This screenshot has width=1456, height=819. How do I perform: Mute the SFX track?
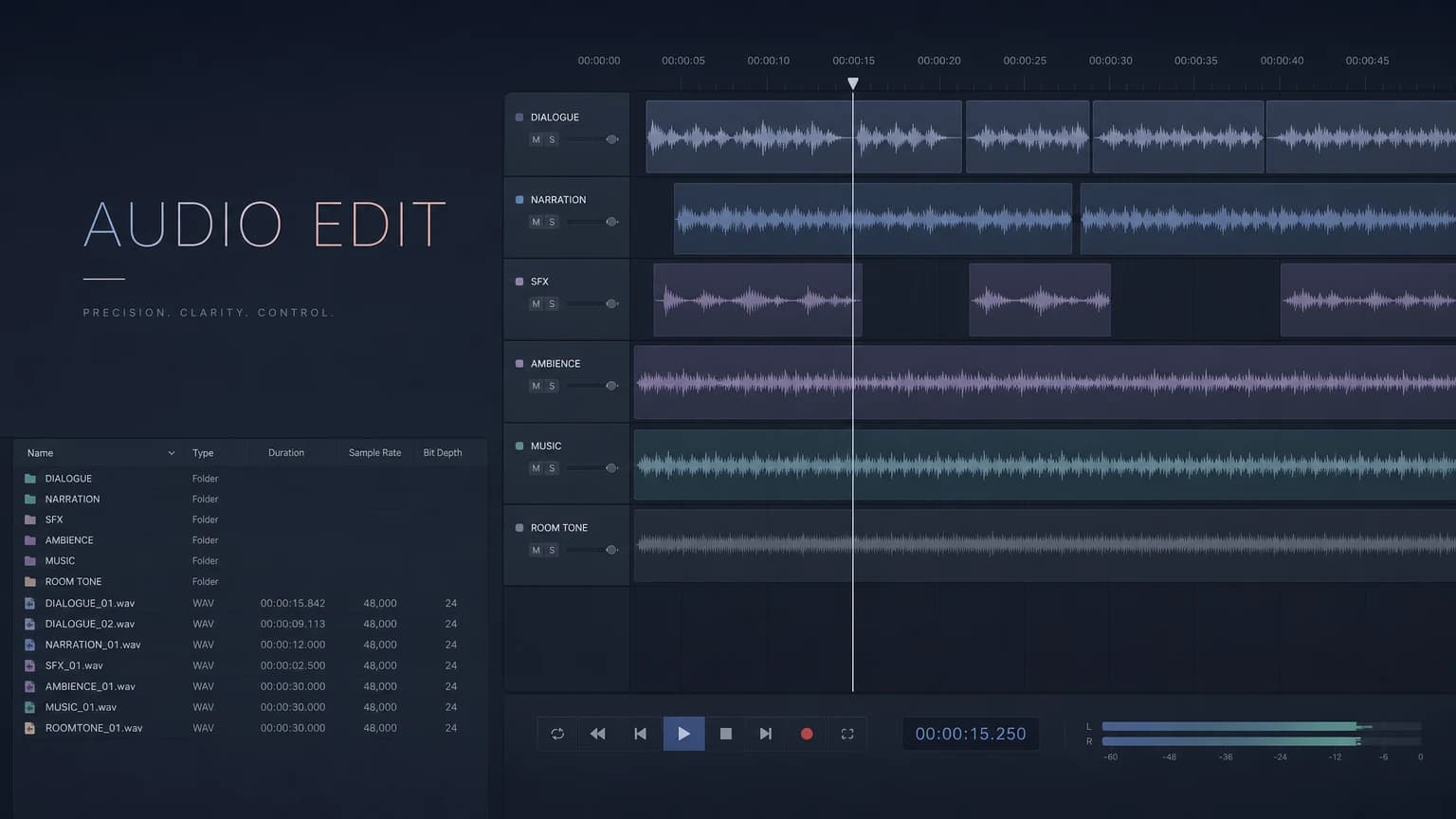(x=537, y=303)
